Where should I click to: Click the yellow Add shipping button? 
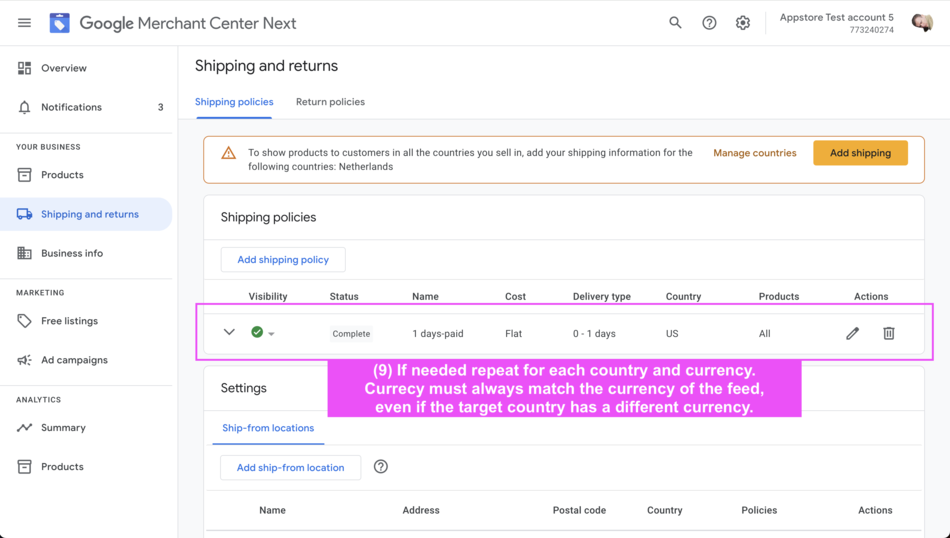point(860,153)
